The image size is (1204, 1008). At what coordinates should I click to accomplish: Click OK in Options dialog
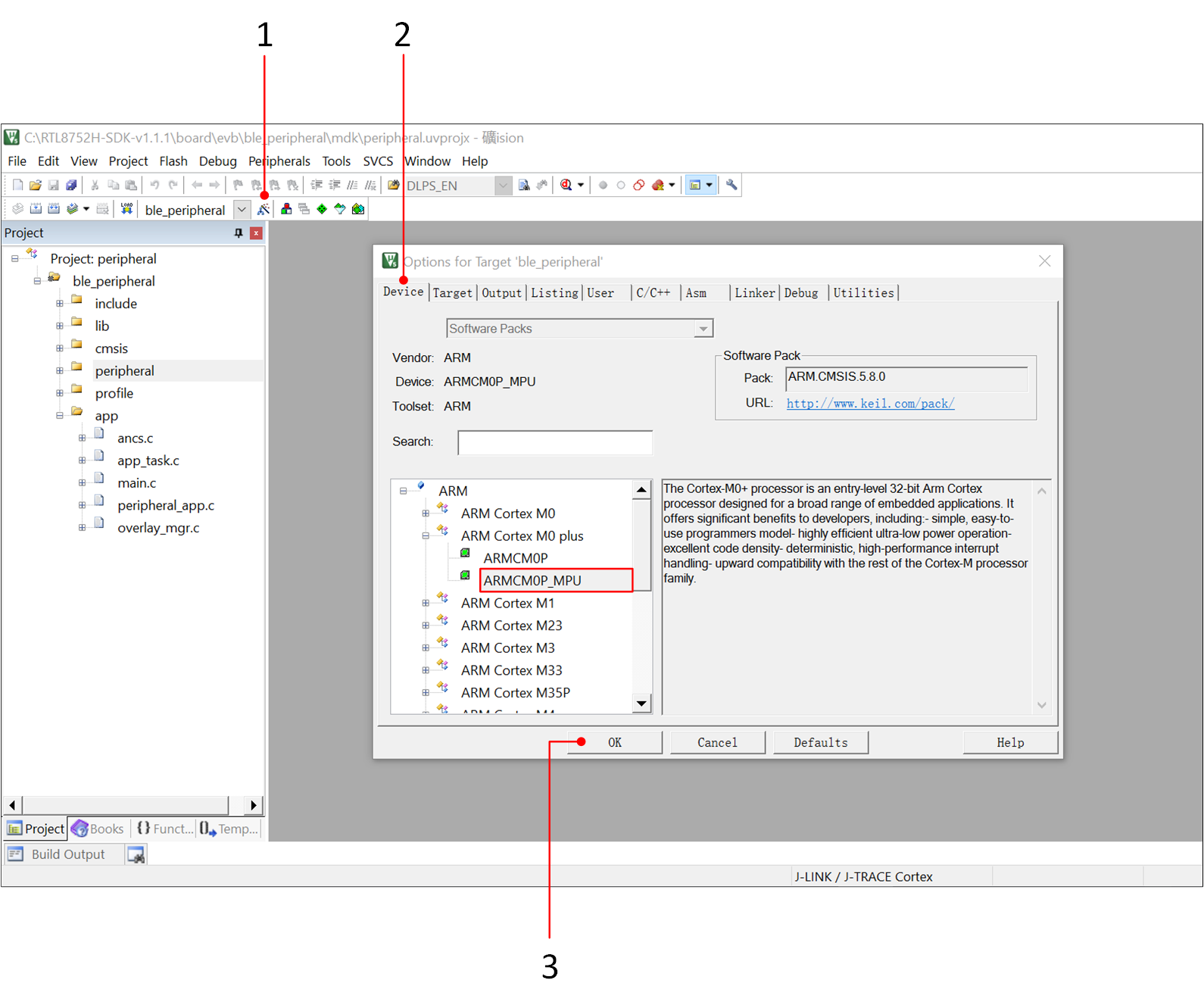(x=615, y=743)
